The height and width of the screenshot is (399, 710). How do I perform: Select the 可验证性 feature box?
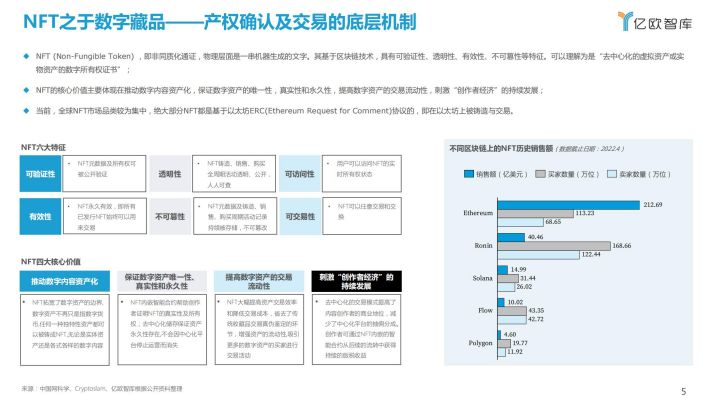tap(40, 173)
